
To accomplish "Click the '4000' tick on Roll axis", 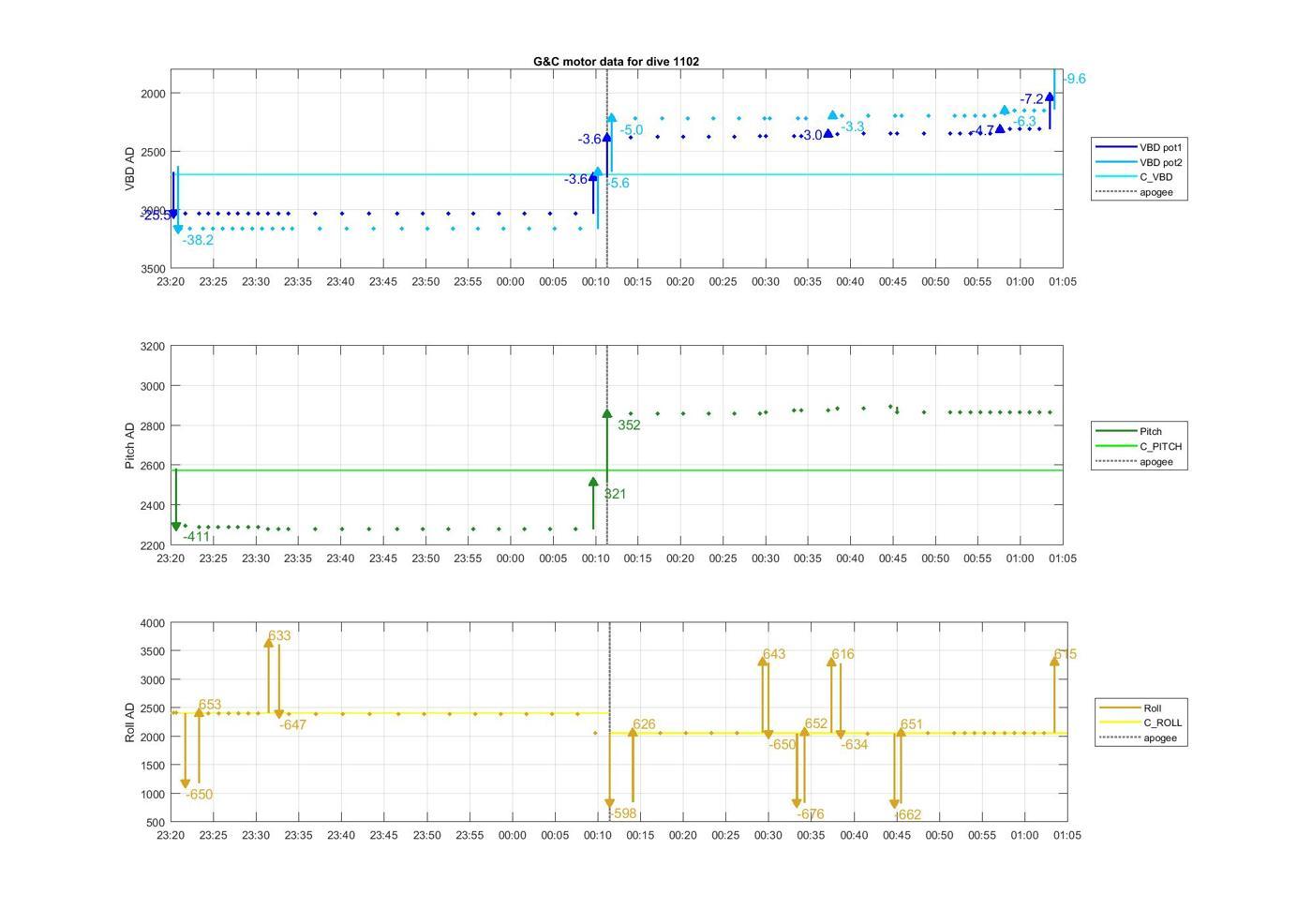I will (152, 623).
